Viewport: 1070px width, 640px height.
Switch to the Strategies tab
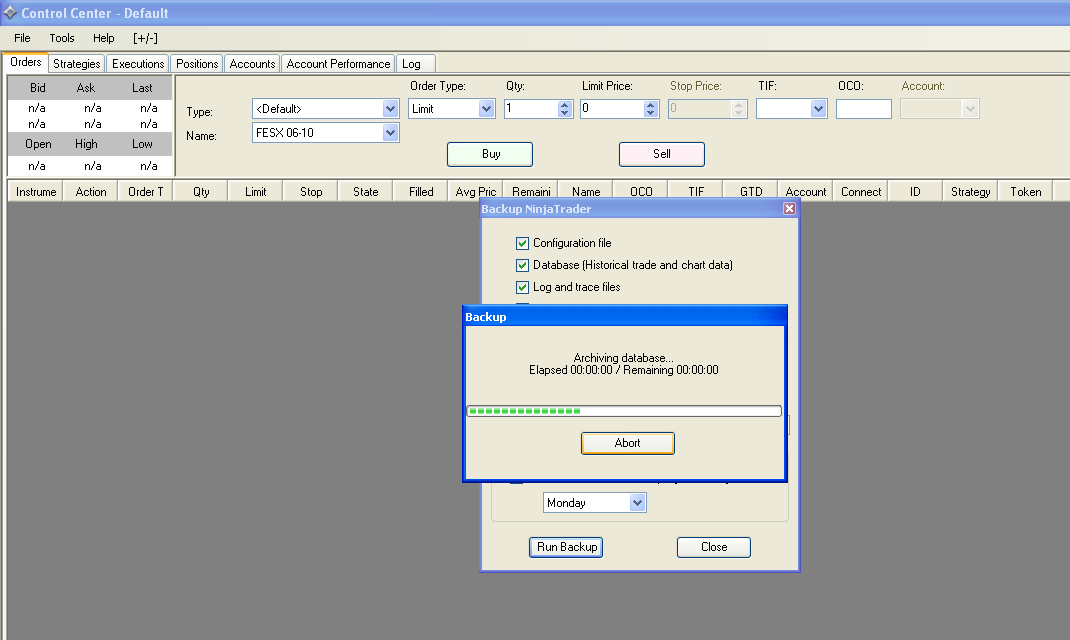77,64
